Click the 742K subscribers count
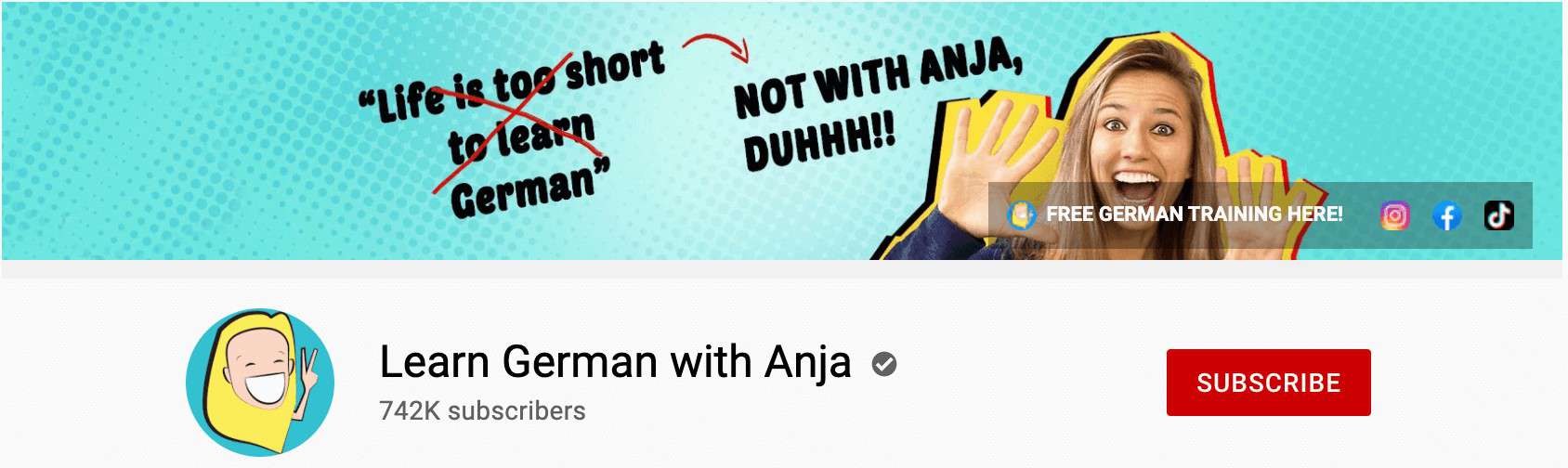This screenshot has width=1568, height=468. pos(482,410)
